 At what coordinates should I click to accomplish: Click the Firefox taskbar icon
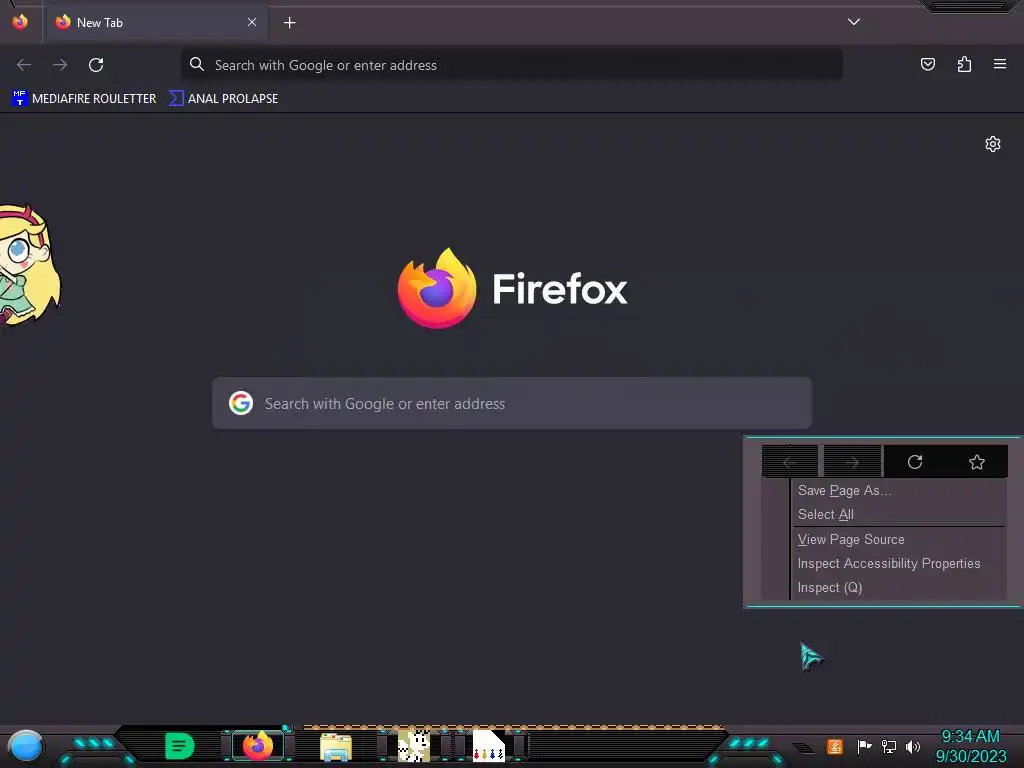tap(257, 746)
